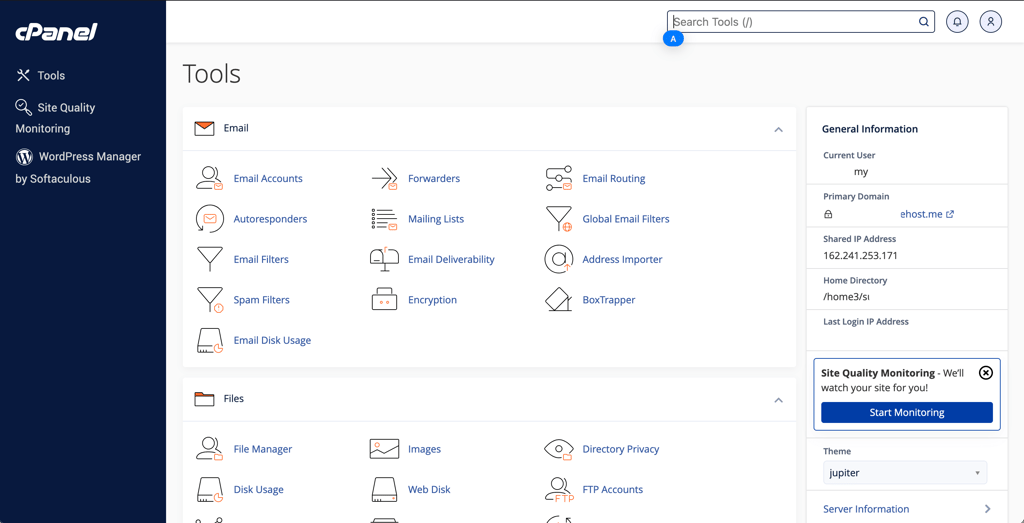Select the shared IP 162.241.253.171 text
Screen dimensions: 1024x523
coord(860,255)
